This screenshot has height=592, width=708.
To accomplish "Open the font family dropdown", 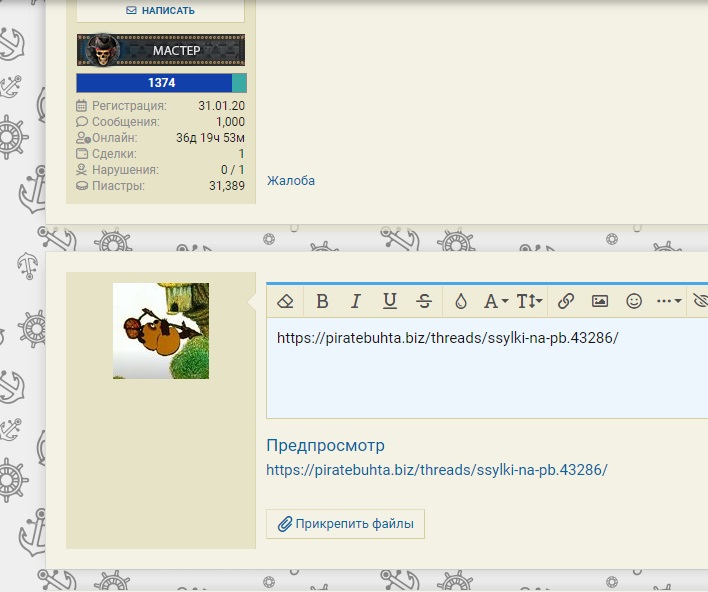I will pos(496,301).
